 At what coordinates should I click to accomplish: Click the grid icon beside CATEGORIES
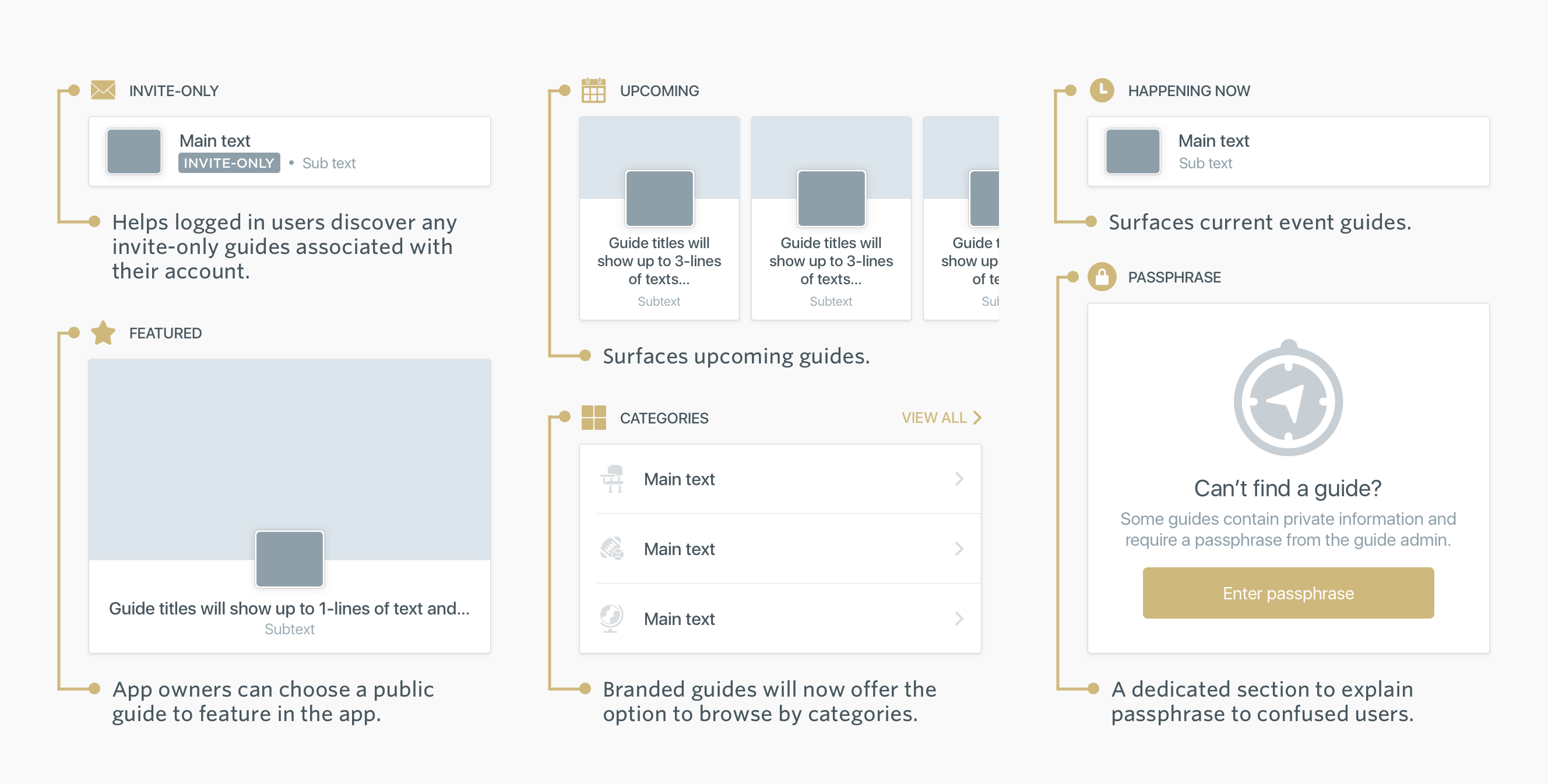(594, 417)
